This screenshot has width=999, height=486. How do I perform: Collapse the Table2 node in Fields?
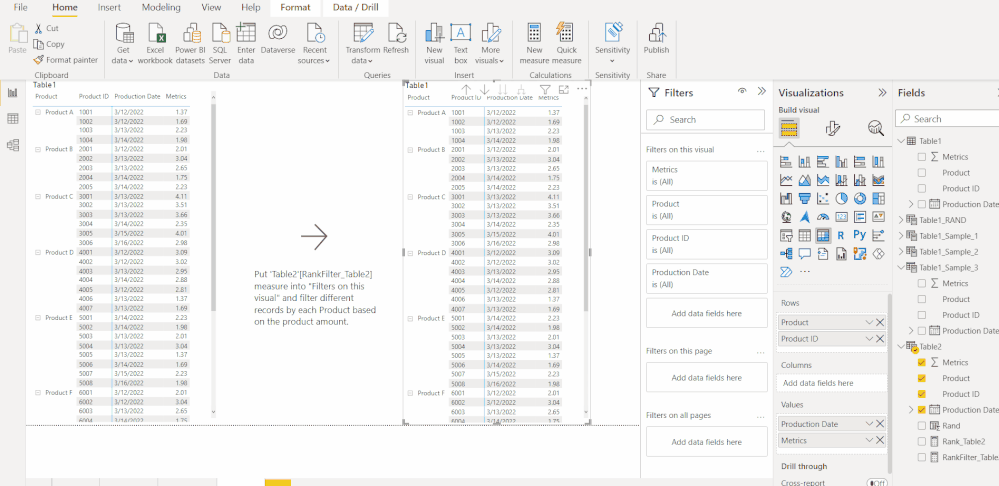click(901, 347)
